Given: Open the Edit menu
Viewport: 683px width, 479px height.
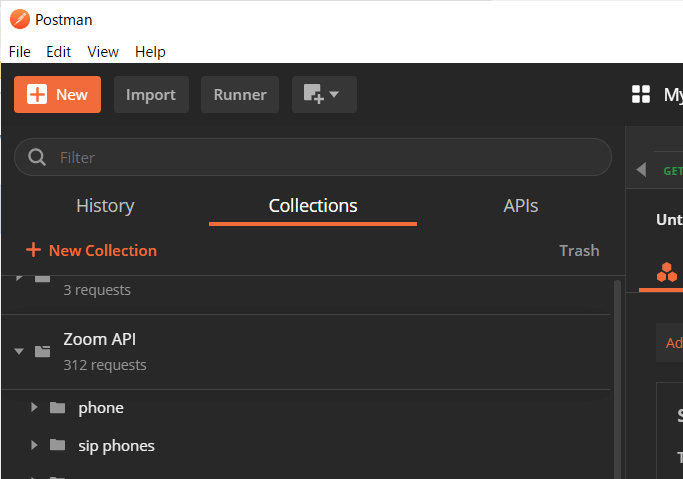Looking at the screenshot, I should click(58, 52).
